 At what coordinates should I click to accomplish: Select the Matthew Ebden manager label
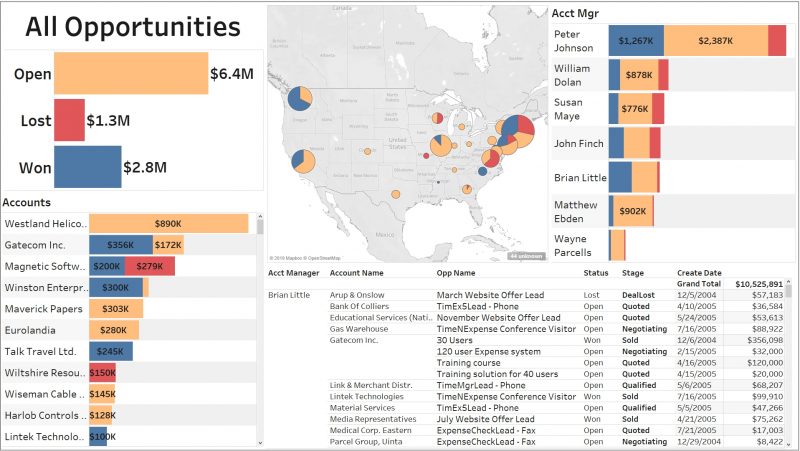pyautogui.click(x=576, y=211)
